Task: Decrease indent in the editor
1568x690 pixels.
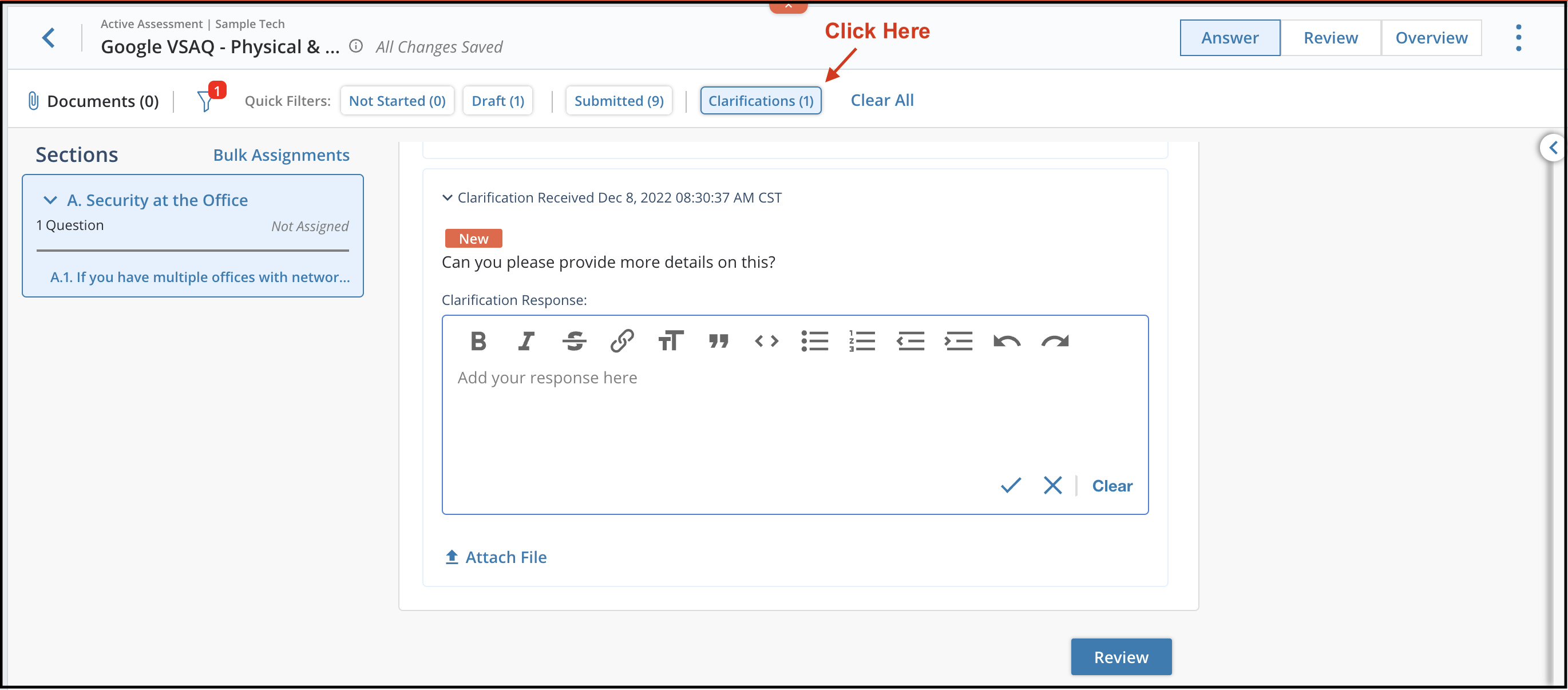Action: click(x=910, y=342)
